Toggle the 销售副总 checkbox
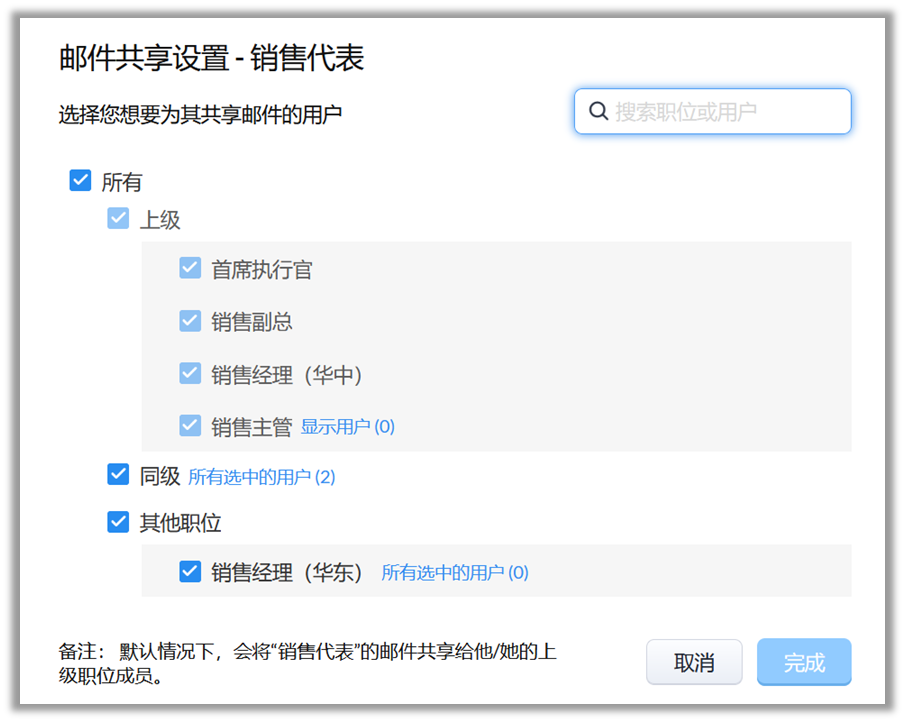The image size is (905, 722). click(x=190, y=321)
